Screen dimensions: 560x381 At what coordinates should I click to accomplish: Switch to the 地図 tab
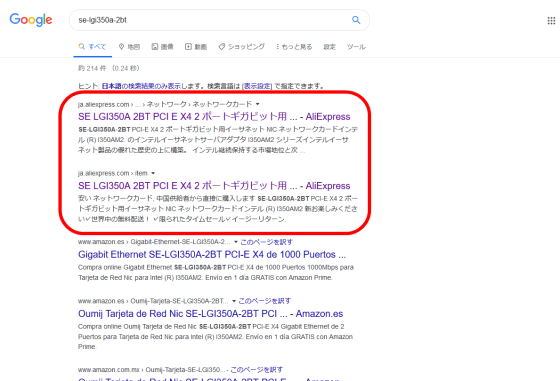click(129, 47)
